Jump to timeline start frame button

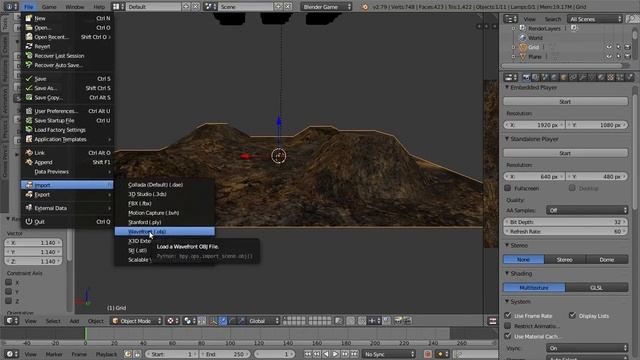tap(308, 354)
